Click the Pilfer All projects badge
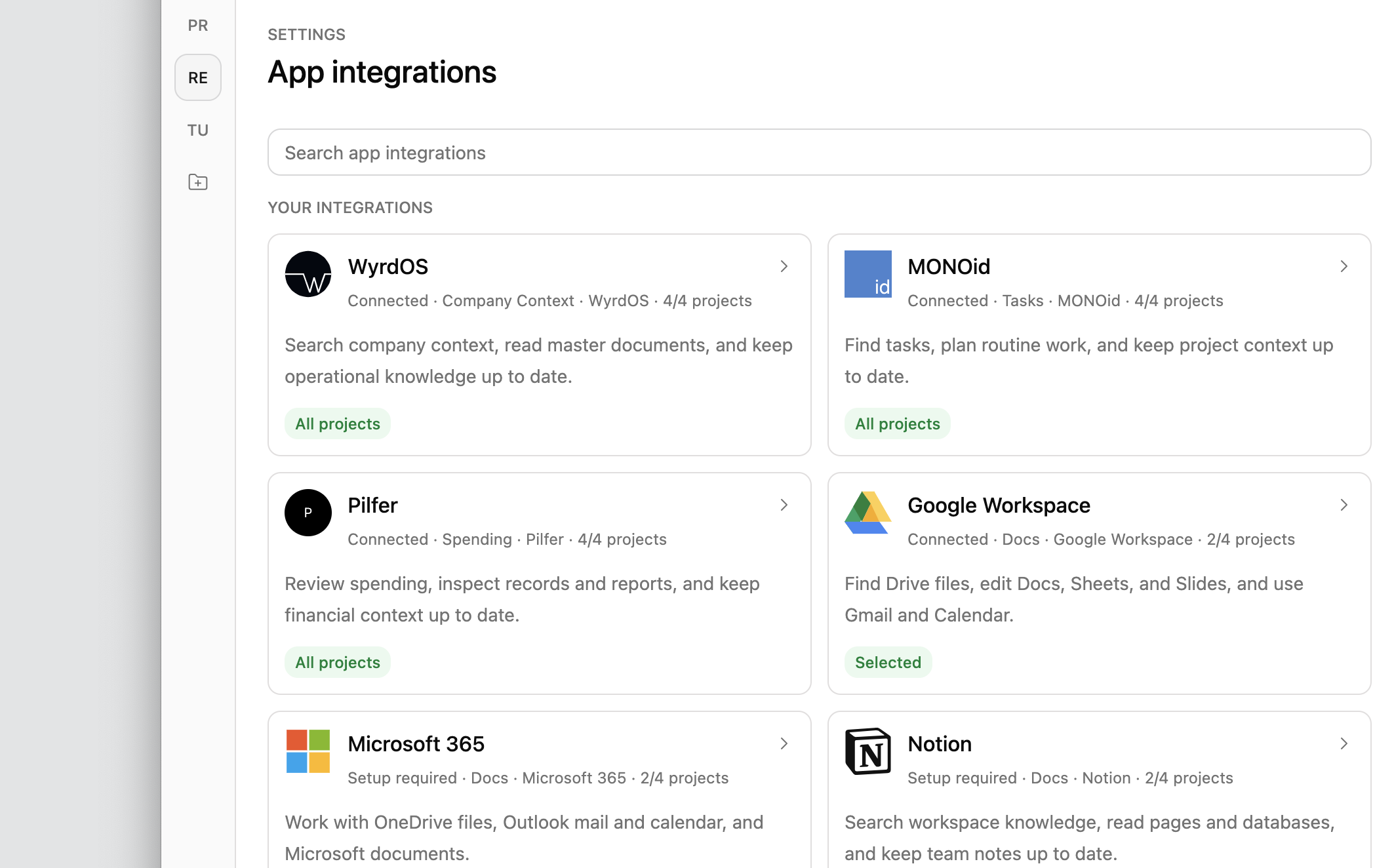 [x=338, y=662]
